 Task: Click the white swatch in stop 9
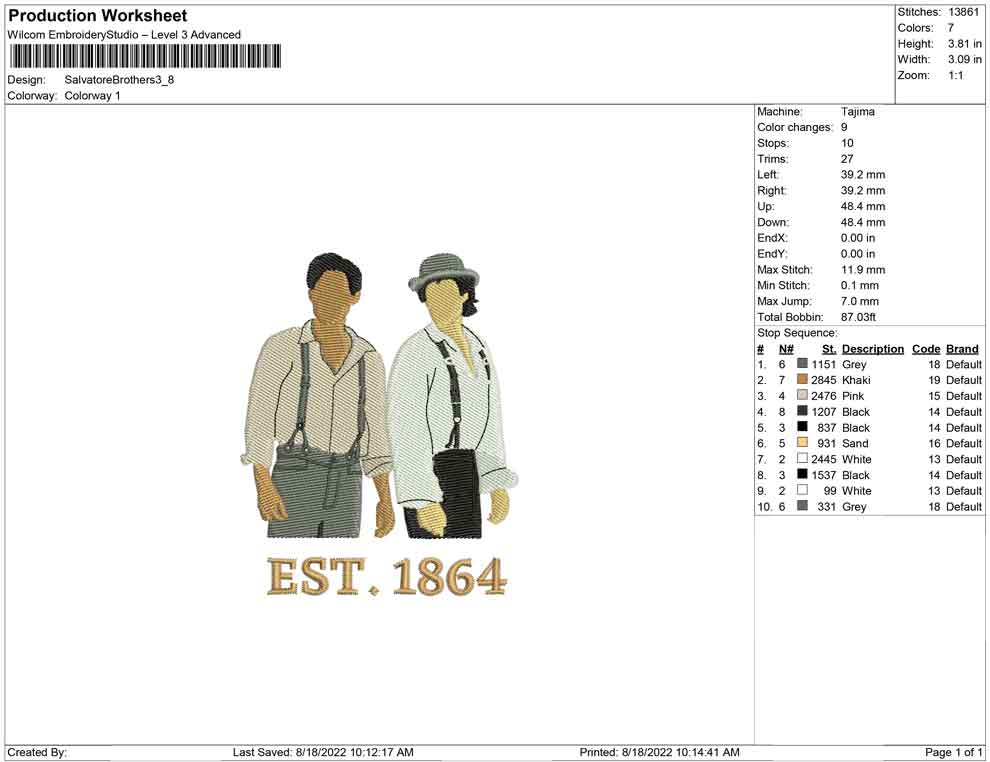coord(802,490)
